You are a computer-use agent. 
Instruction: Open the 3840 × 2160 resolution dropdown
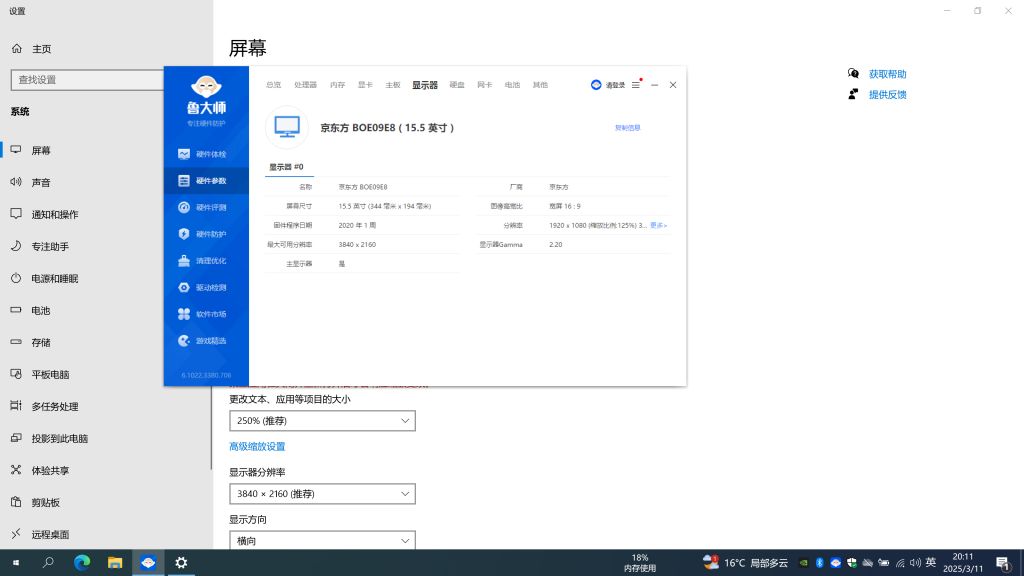click(322, 493)
